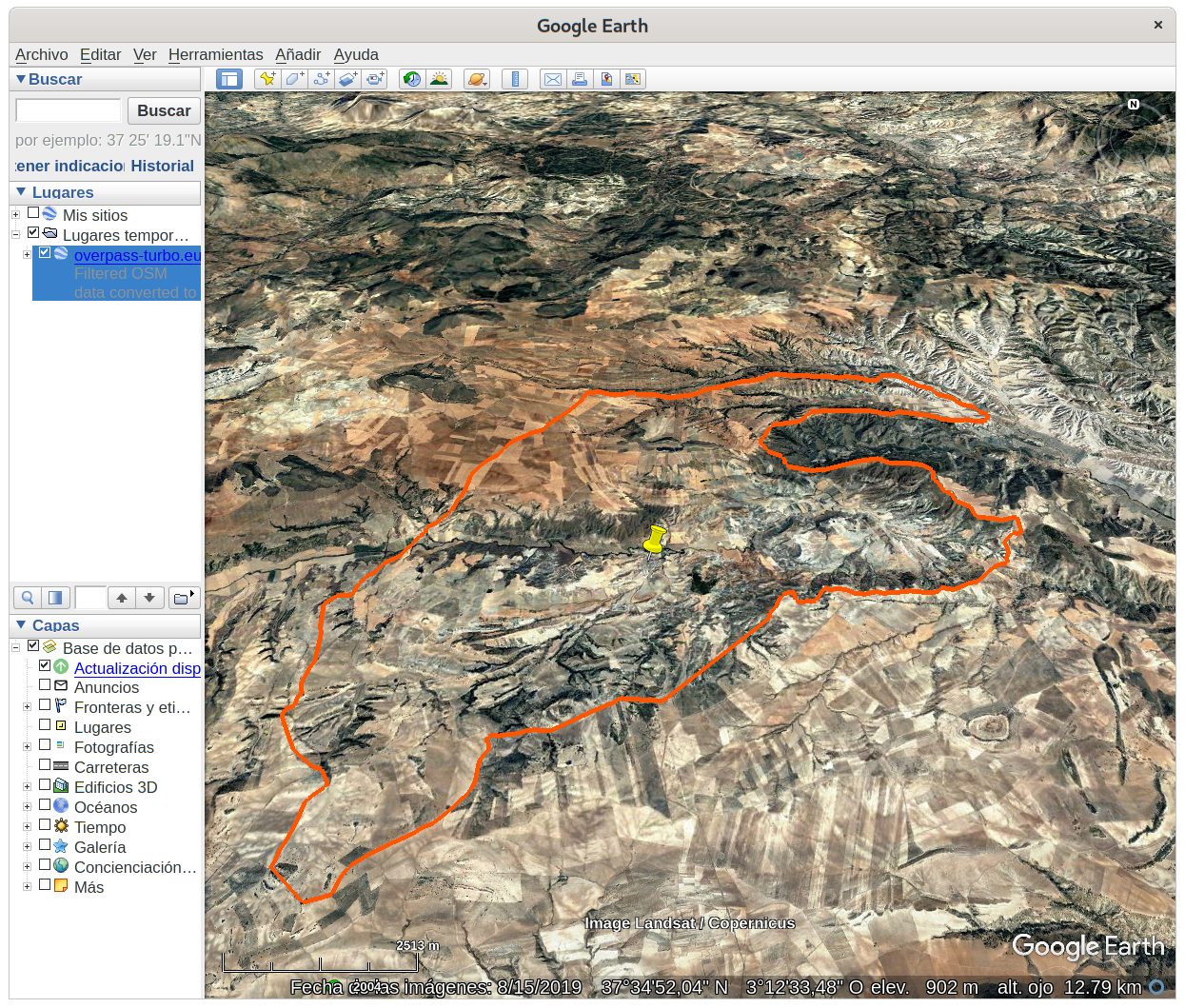Add an image overlay from the toolbar
Image resolution: width=1185 pixels, height=1008 pixels.
[x=347, y=79]
